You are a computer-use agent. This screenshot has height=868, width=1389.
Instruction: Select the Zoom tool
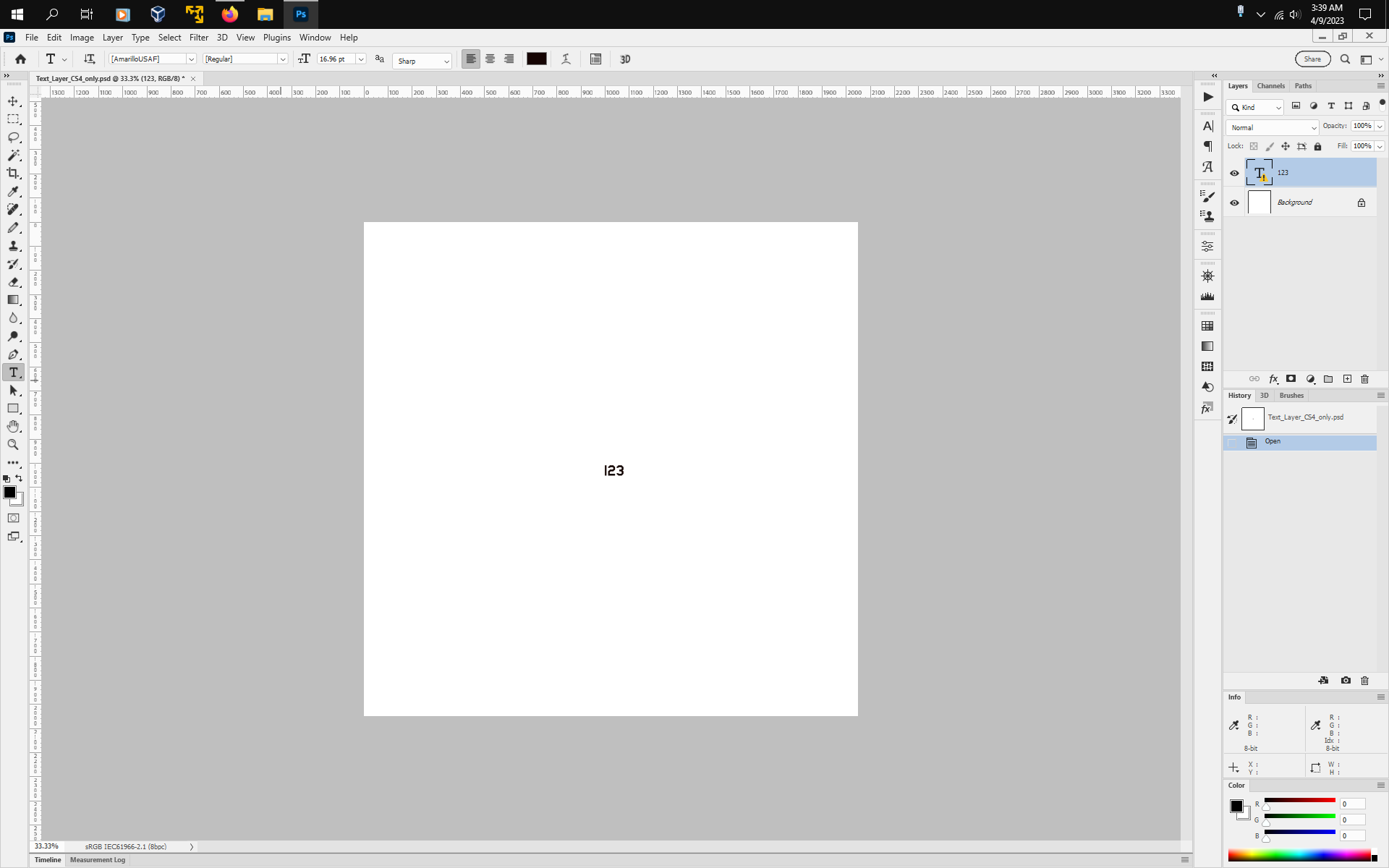[13, 445]
